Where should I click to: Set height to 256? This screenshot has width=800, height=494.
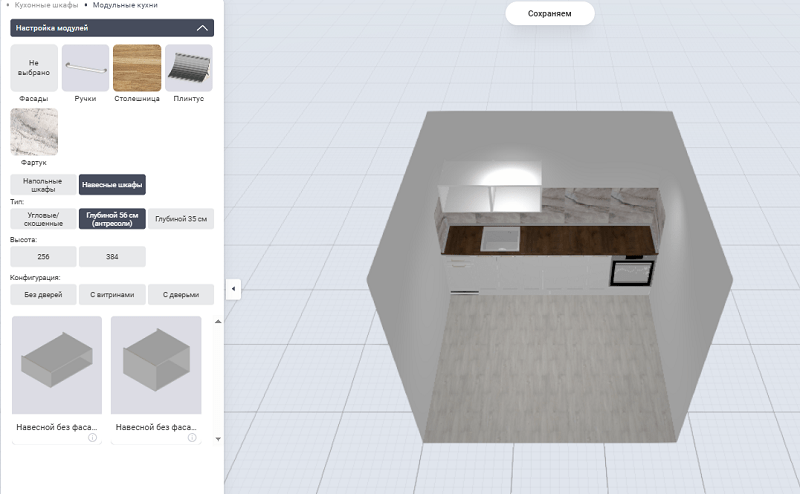tap(43, 257)
